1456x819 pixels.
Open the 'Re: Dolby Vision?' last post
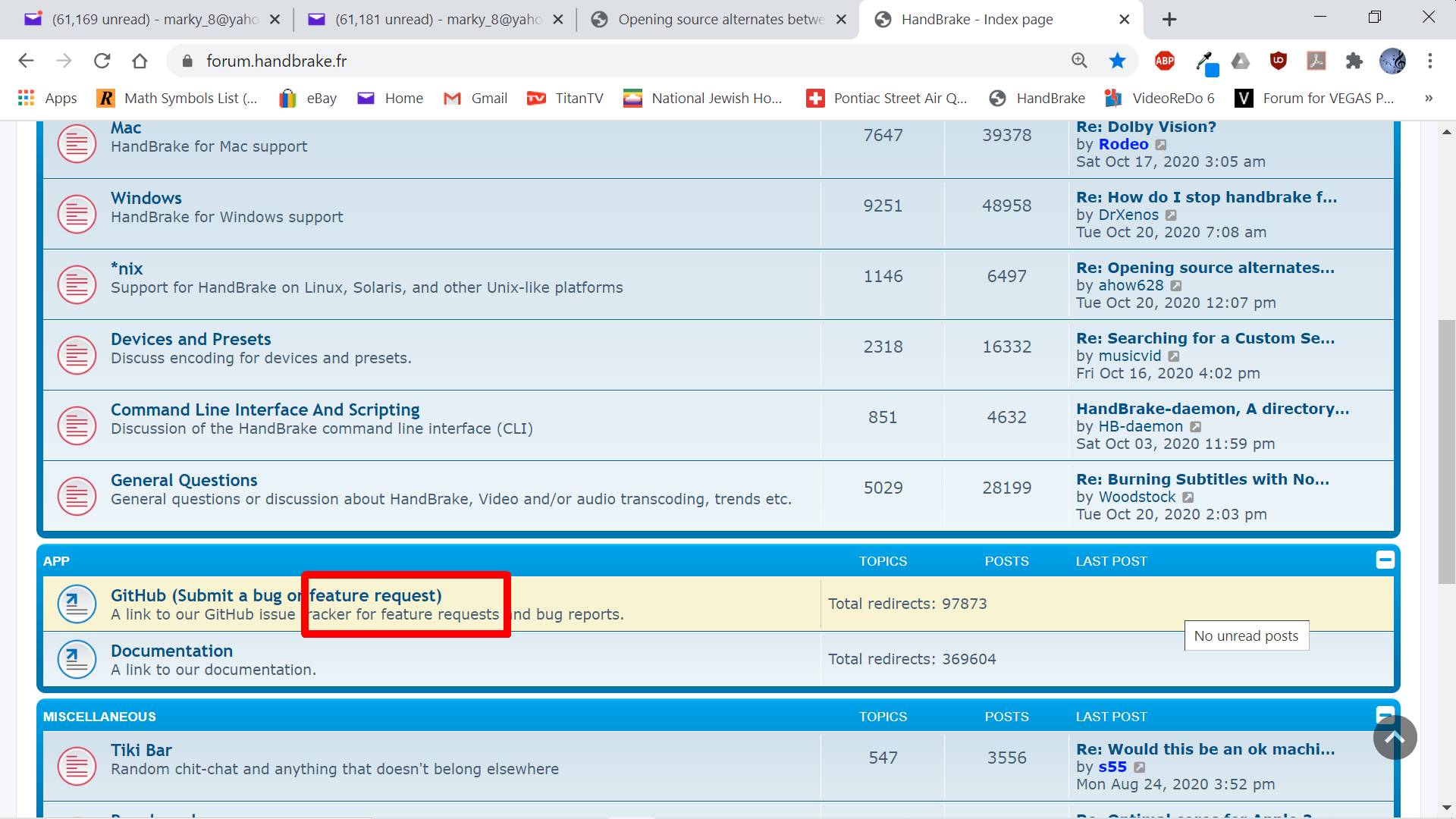pos(1146,127)
